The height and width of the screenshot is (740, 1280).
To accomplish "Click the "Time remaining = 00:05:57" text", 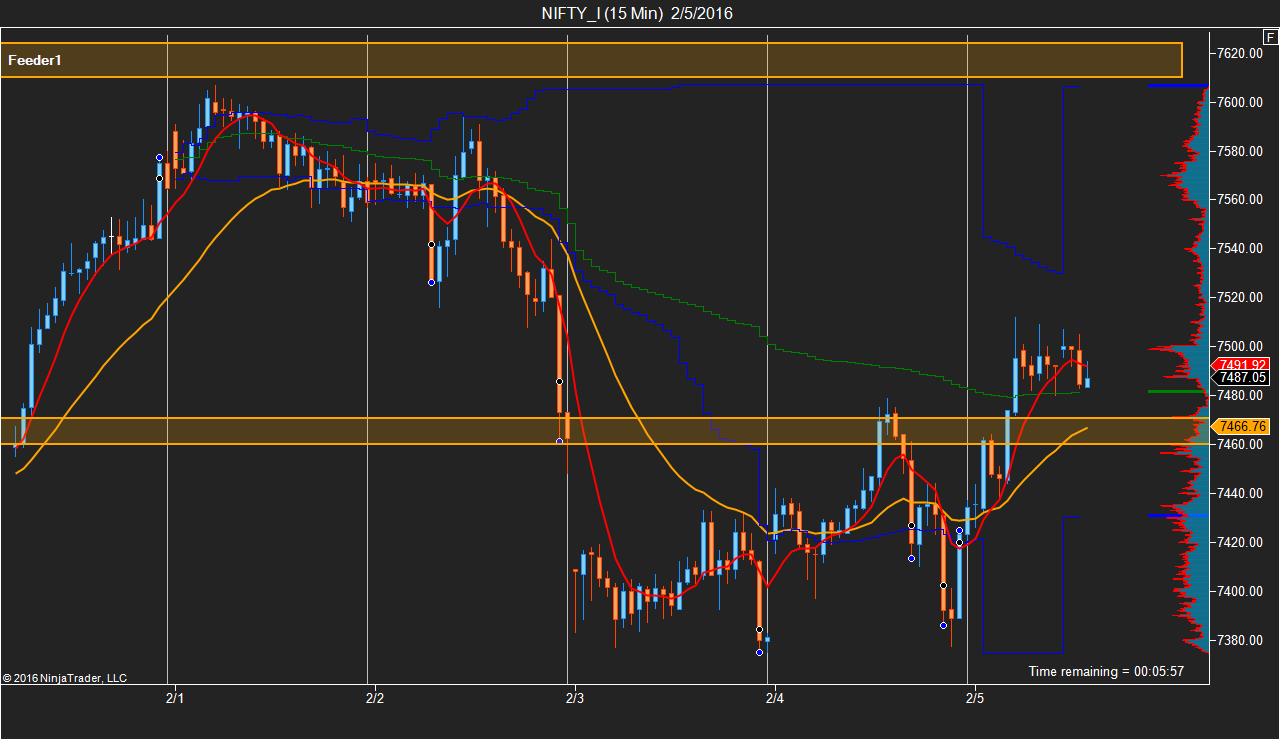I will tap(1106, 671).
